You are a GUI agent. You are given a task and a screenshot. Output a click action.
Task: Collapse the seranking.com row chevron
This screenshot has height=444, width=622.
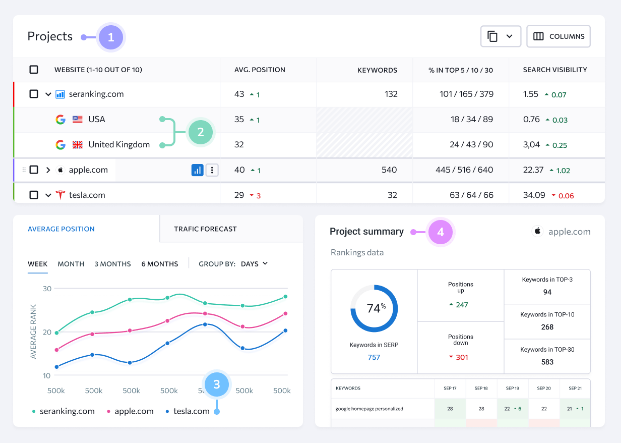pos(48,94)
